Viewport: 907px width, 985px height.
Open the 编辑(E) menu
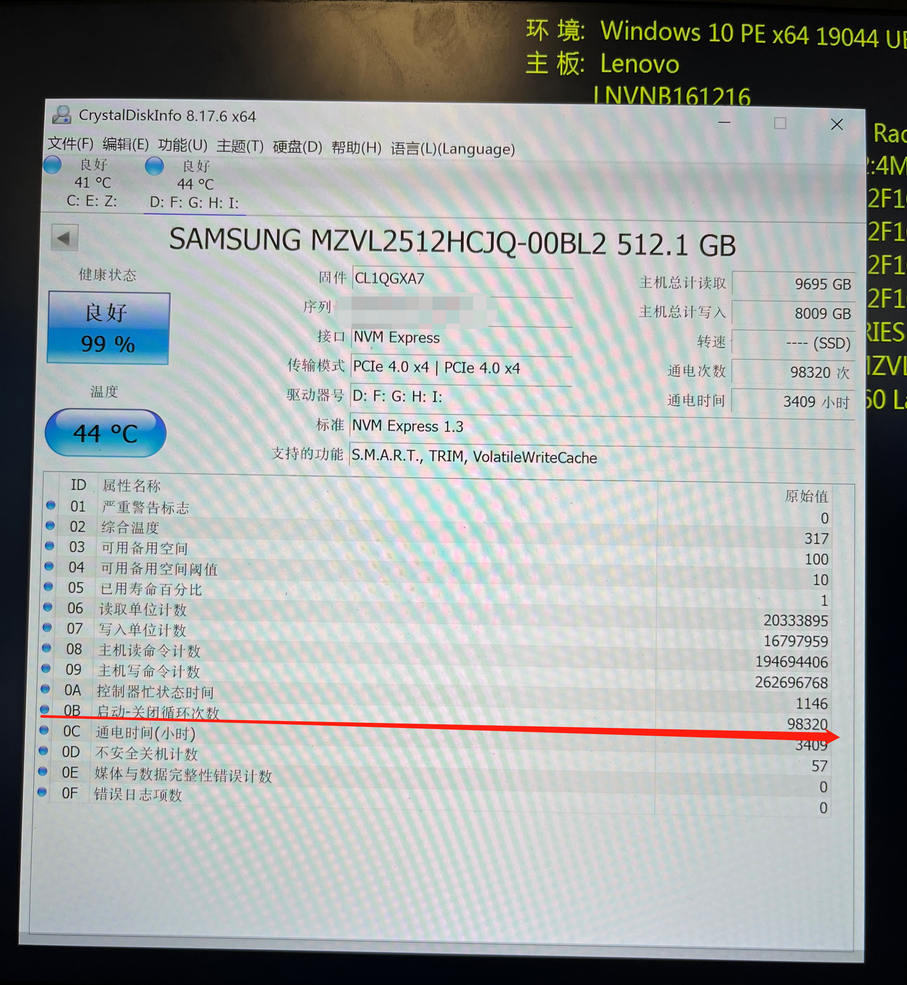click(x=126, y=144)
